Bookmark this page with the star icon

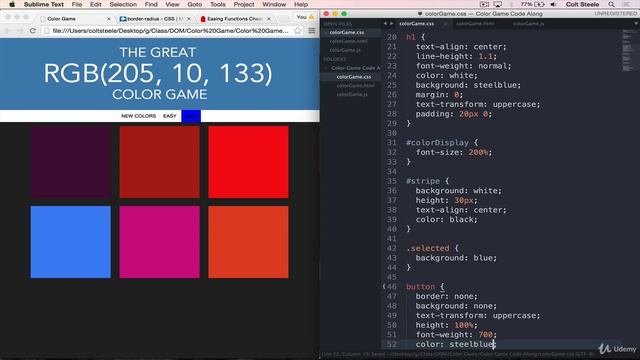[x=298, y=31]
